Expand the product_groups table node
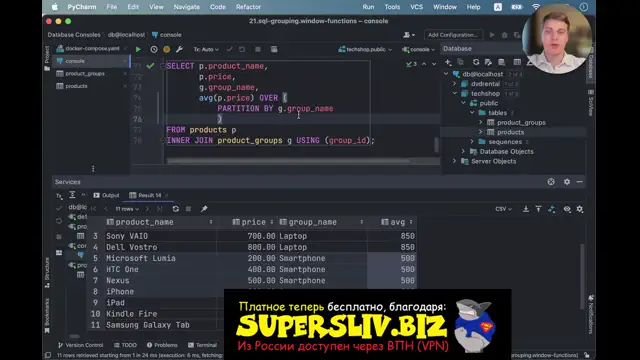 pyautogui.click(x=480, y=122)
